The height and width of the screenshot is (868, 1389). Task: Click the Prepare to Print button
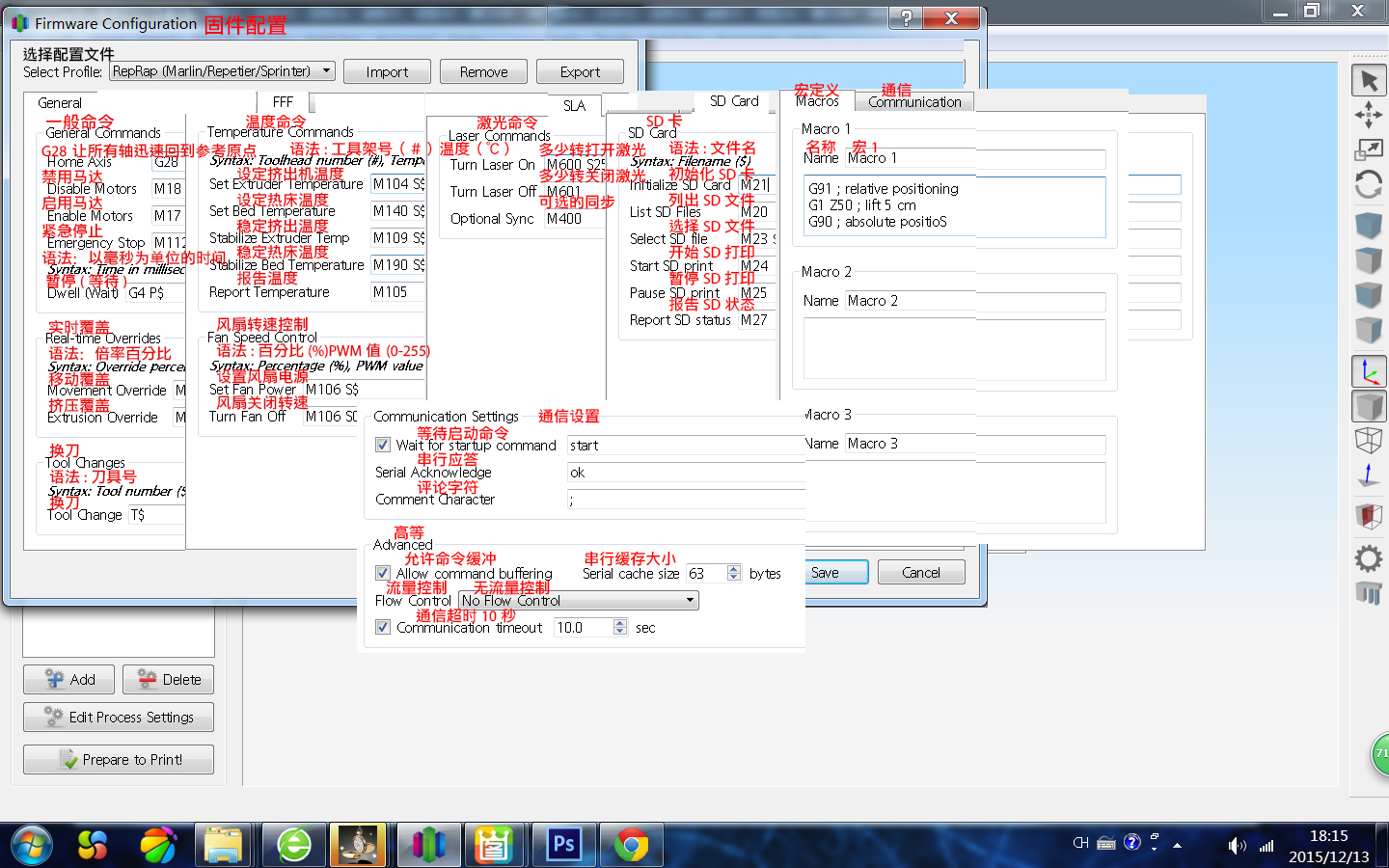point(118,759)
